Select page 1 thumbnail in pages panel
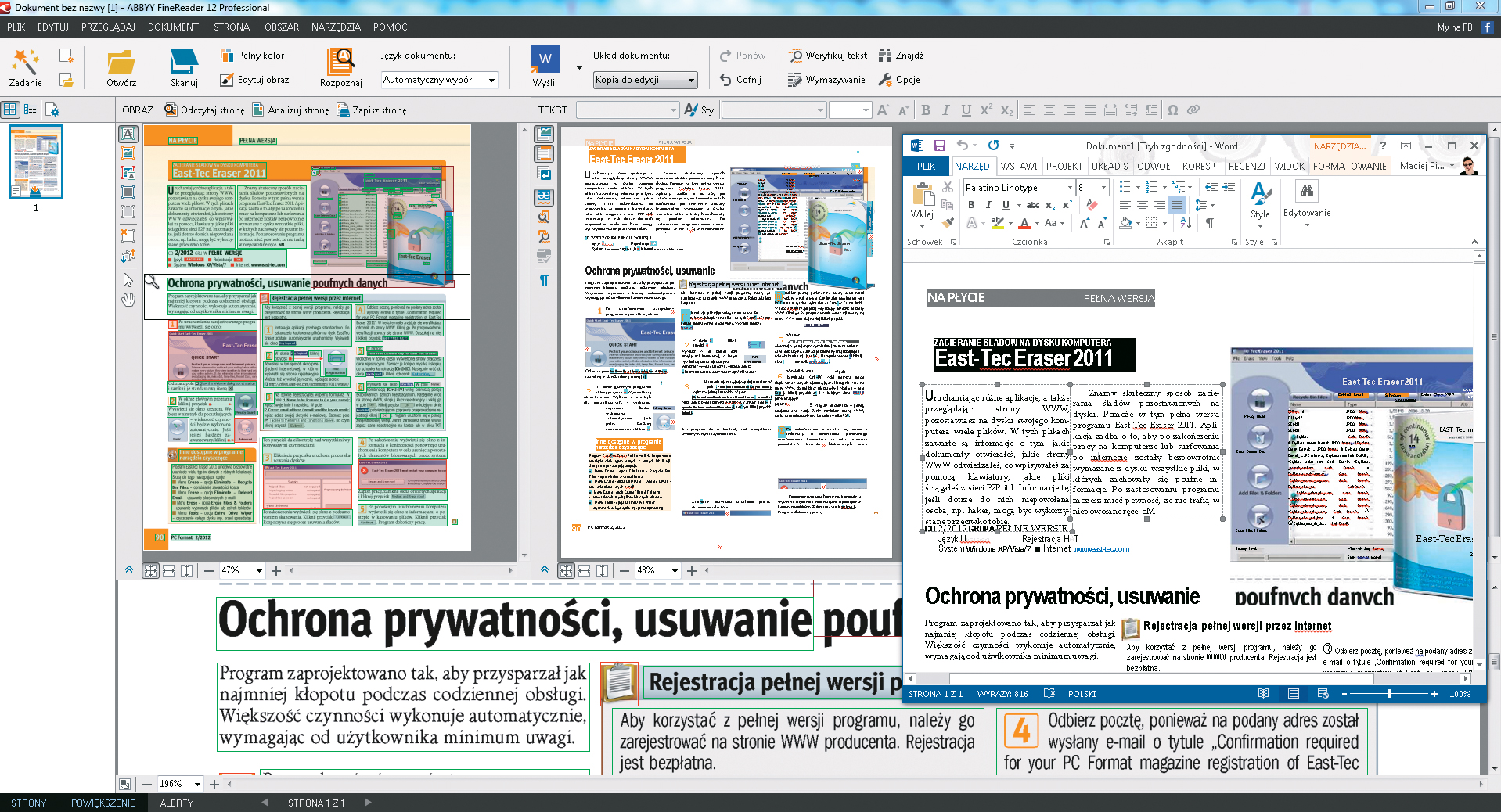Image resolution: width=1501 pixels, height=812 pixels. click(x=36, y=162)
